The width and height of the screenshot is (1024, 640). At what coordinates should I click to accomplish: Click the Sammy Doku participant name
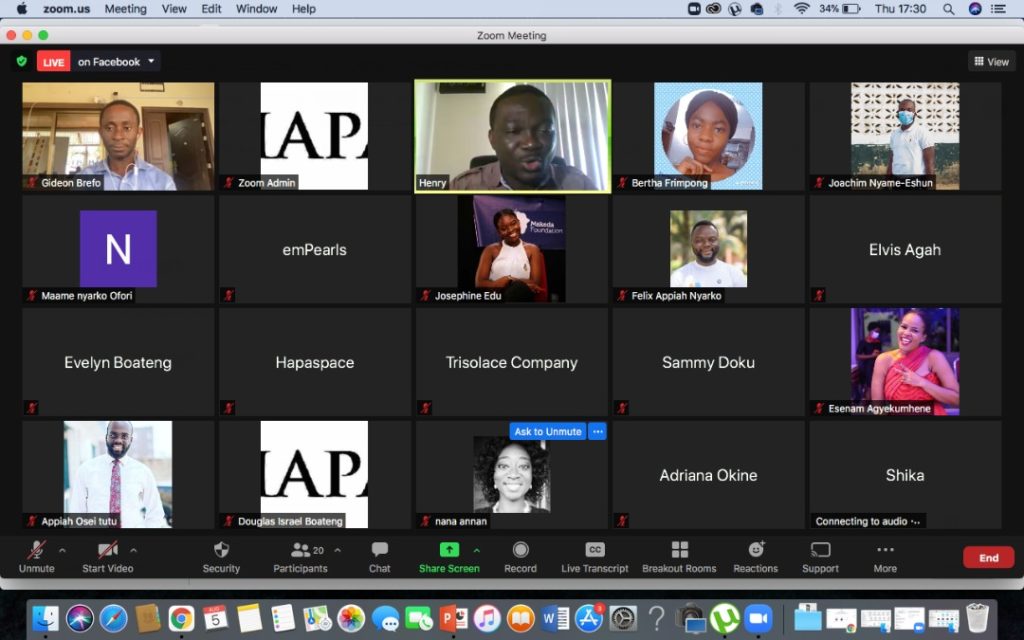click(709, 362)
